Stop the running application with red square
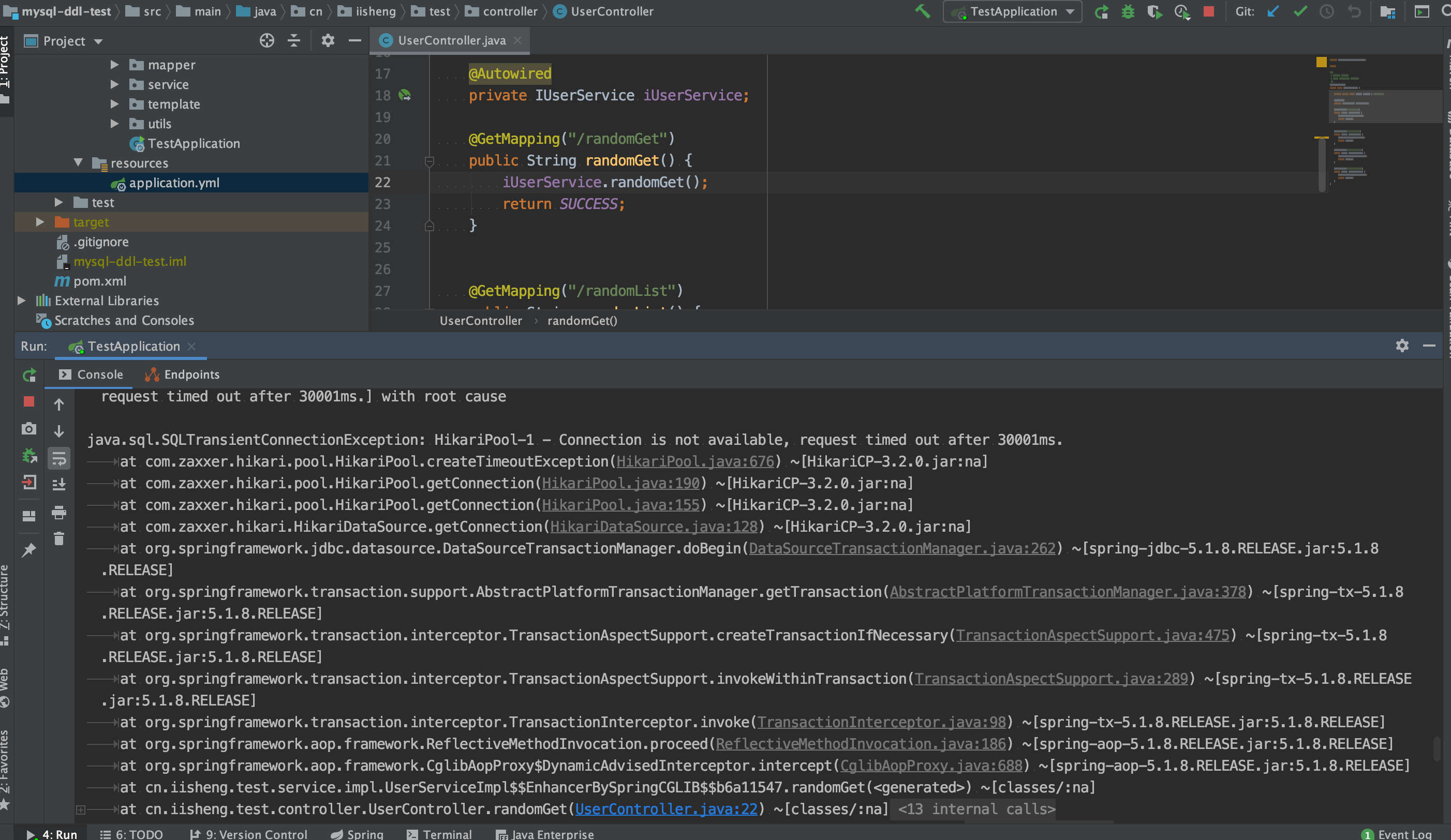Screen dimensions: 1451x840 click(x=1209, y=11)
